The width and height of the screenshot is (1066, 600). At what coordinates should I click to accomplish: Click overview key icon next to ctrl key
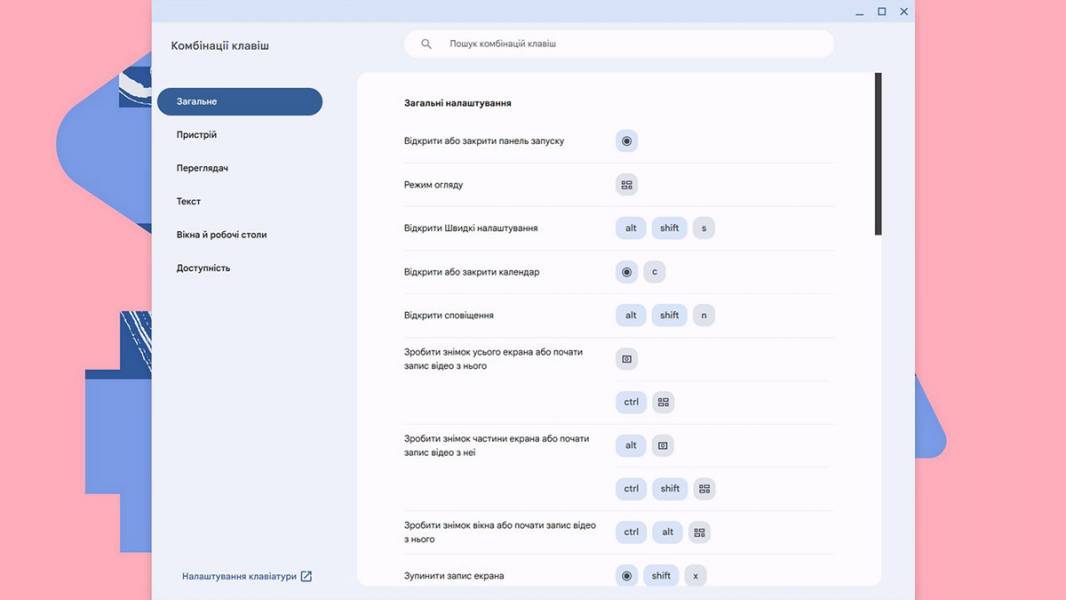pyautogui.click(x=664, y=402)
